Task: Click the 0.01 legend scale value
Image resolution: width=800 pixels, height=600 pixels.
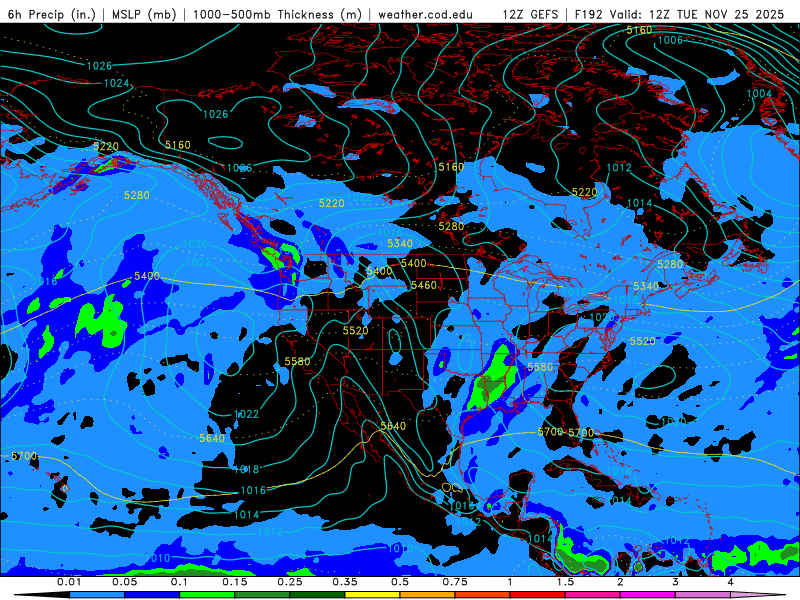Action: pyautogui.click(x=69, y=582)
